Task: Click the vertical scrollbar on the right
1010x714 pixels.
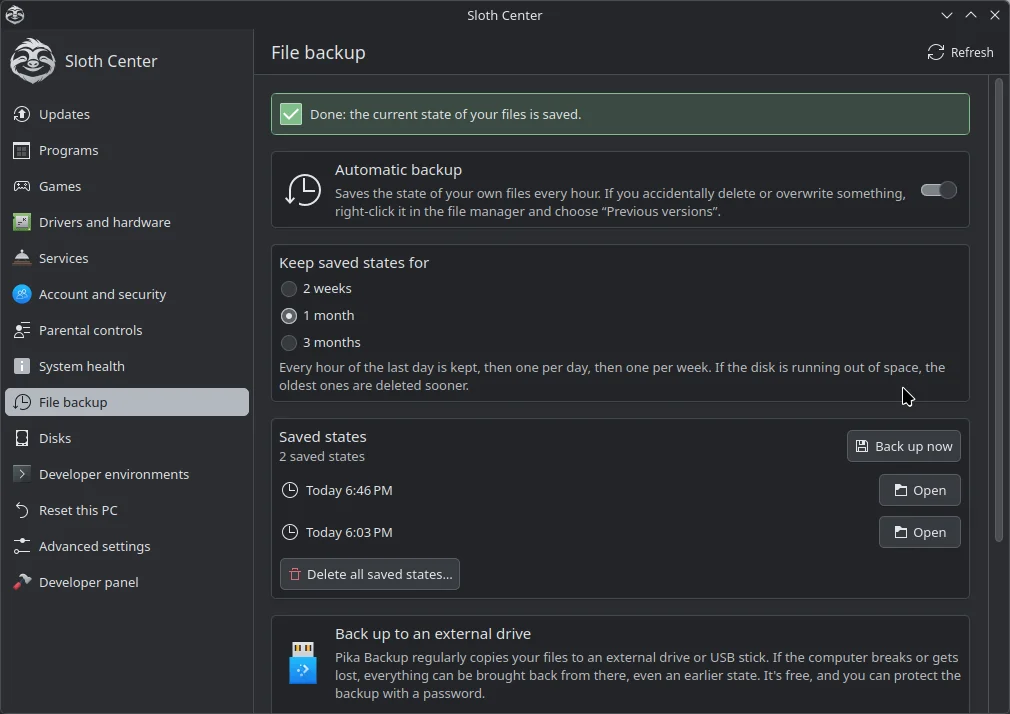Action: click(x=999, y=309)
